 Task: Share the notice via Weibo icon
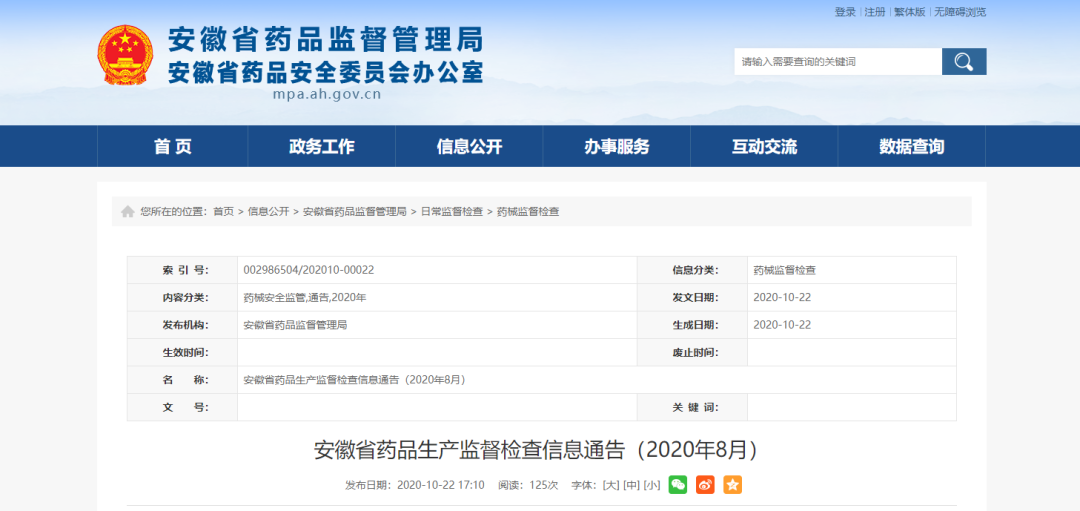(x=705, y=485)
